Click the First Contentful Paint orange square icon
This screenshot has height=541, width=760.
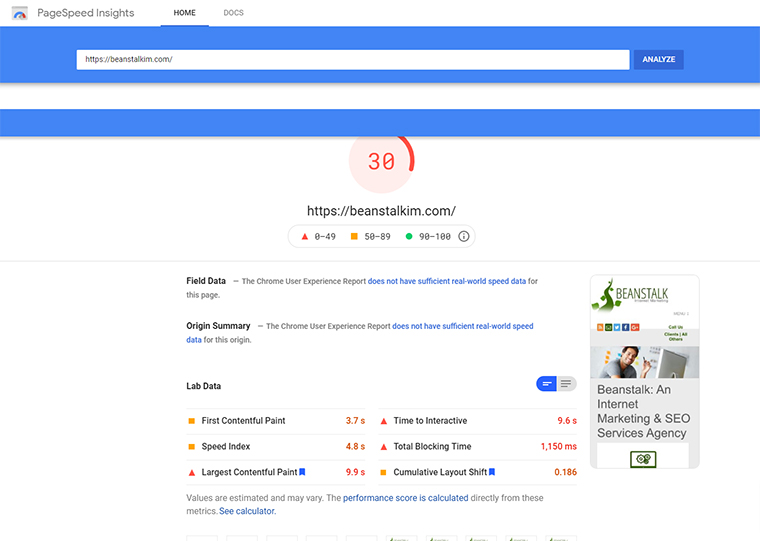[191, 421]
